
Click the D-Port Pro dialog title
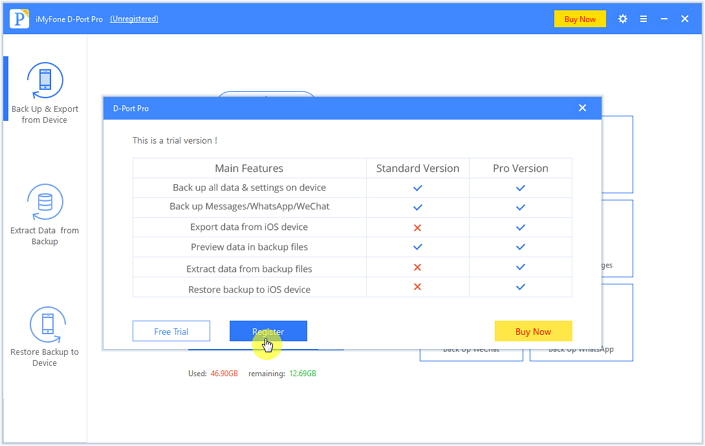(131, 108)
